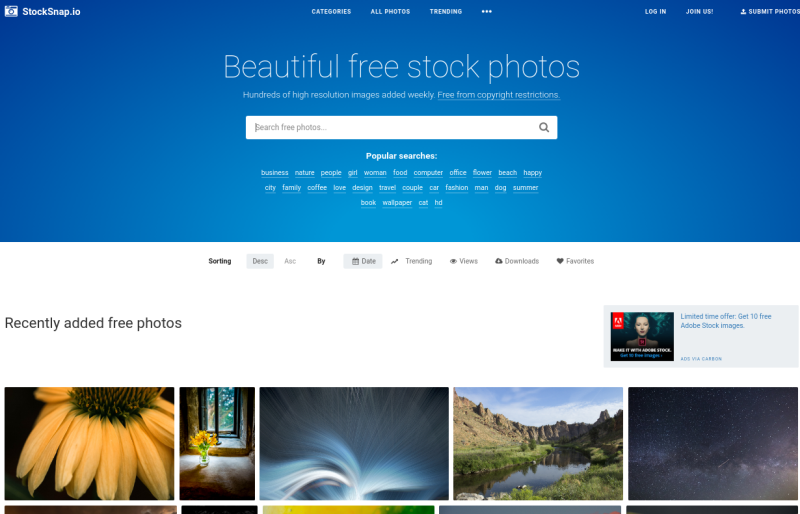Image resolution: width=800 pixels, height=514 pixels.
Task: Open the Trending nav item
Action: coord(445,12)
